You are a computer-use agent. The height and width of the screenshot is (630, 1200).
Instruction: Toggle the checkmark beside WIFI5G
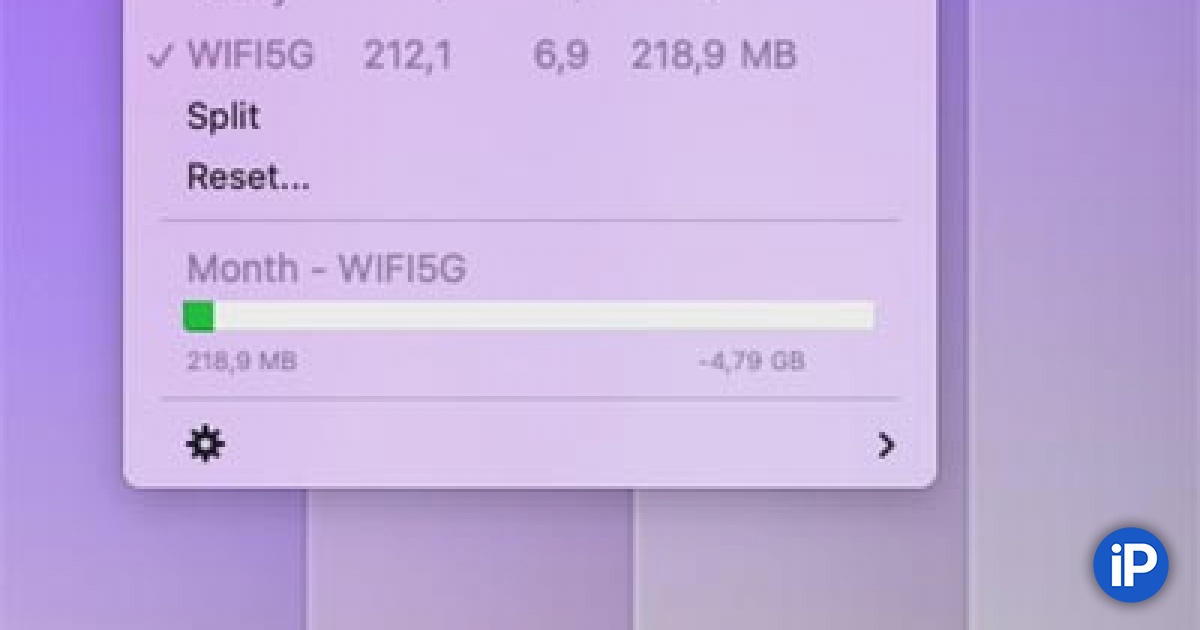161,56
